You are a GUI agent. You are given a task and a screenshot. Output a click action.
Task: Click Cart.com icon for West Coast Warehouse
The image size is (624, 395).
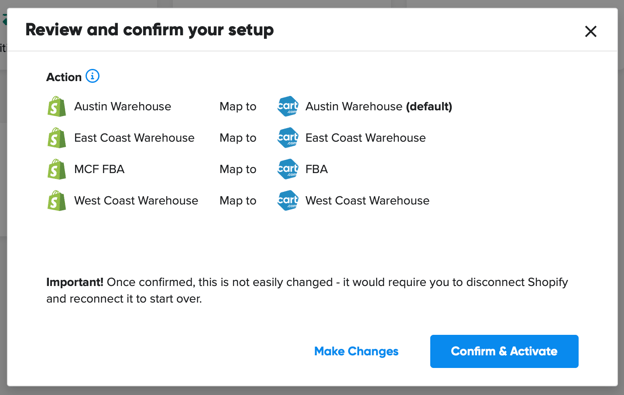click(288, 200)
